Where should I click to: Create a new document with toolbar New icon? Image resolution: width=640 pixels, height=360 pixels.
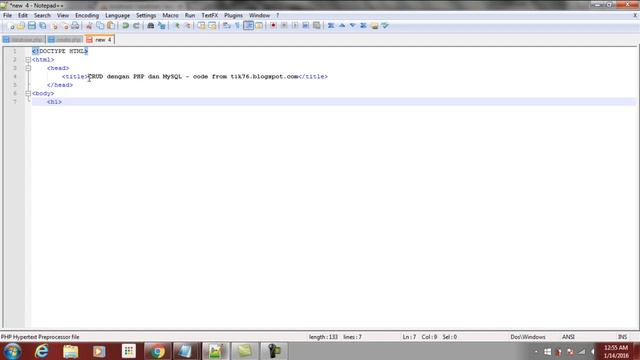(11, 26)
